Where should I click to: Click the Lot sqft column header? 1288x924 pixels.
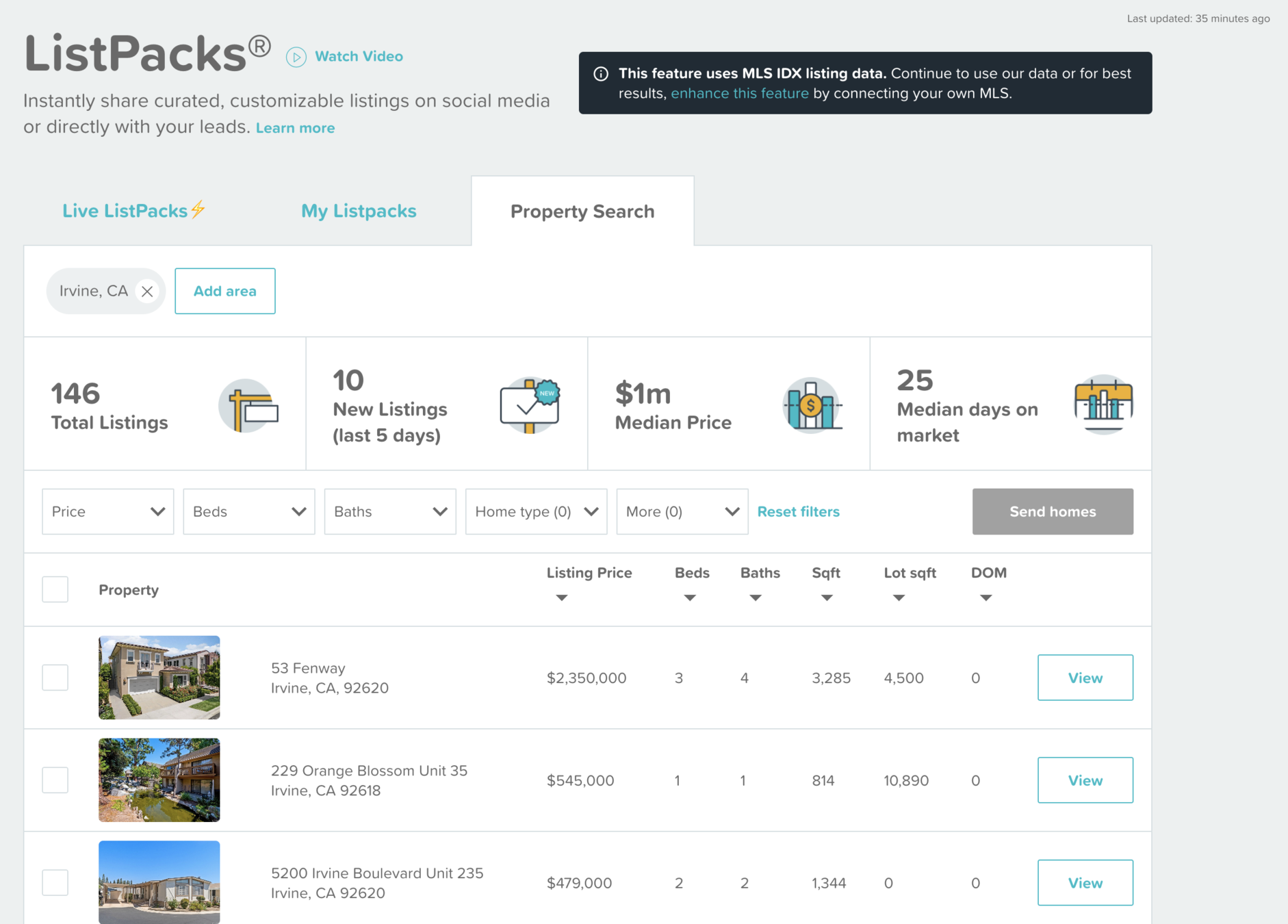(x=910, y=573)
